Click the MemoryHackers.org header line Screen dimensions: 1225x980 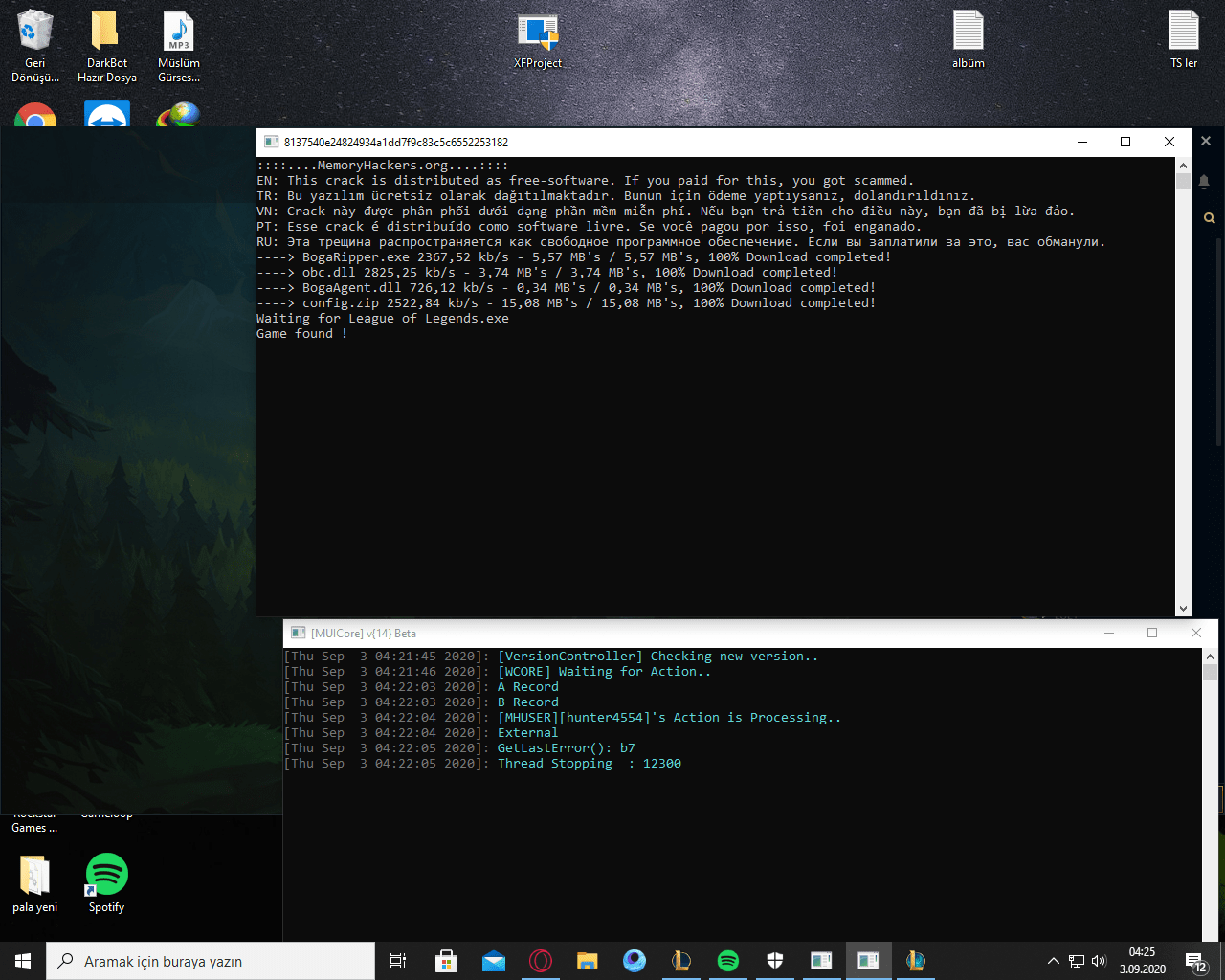coord(383,166)
